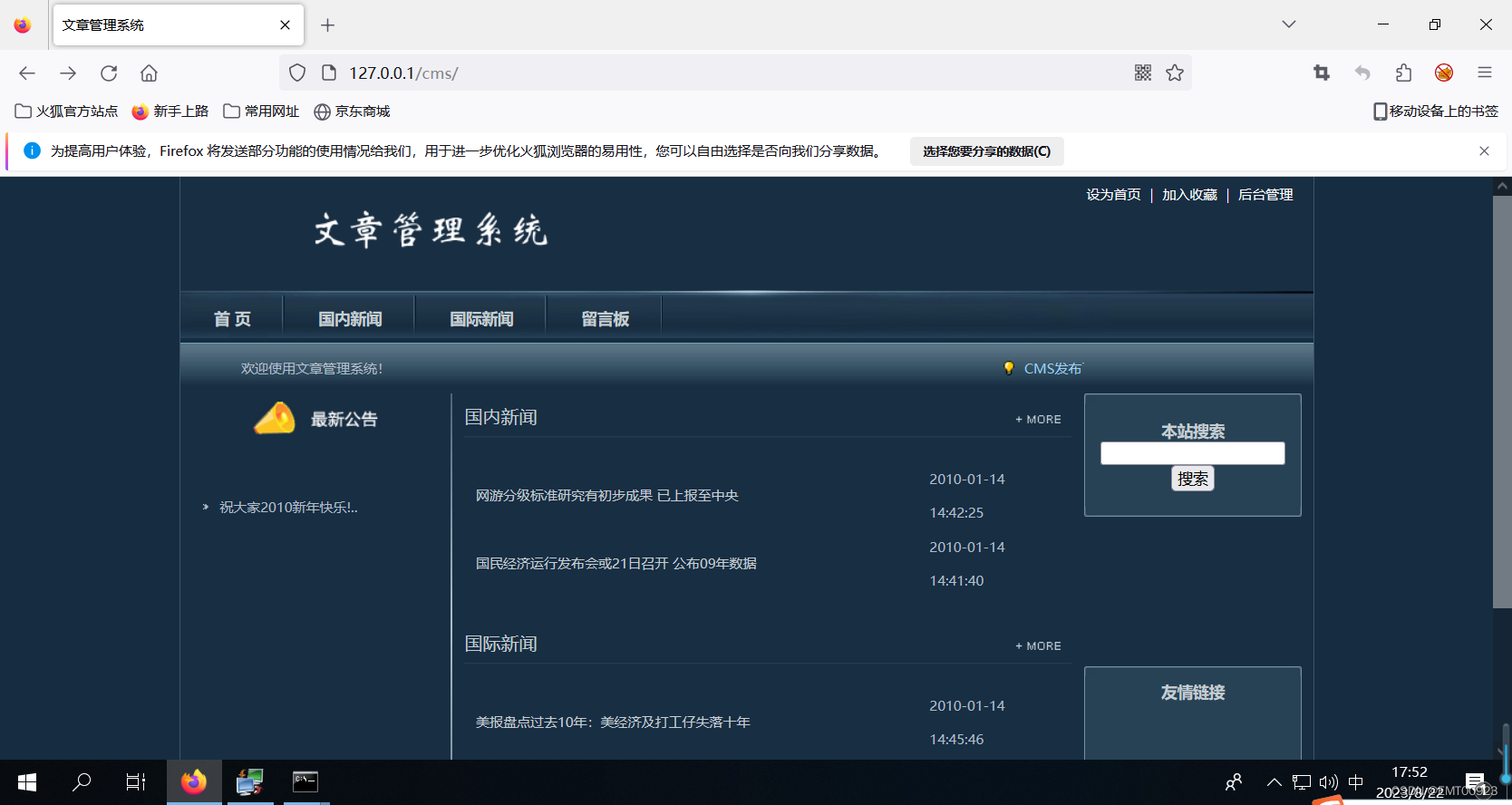Open the extensions puzzle icon
The image size is (1512, 805).
1404,73
